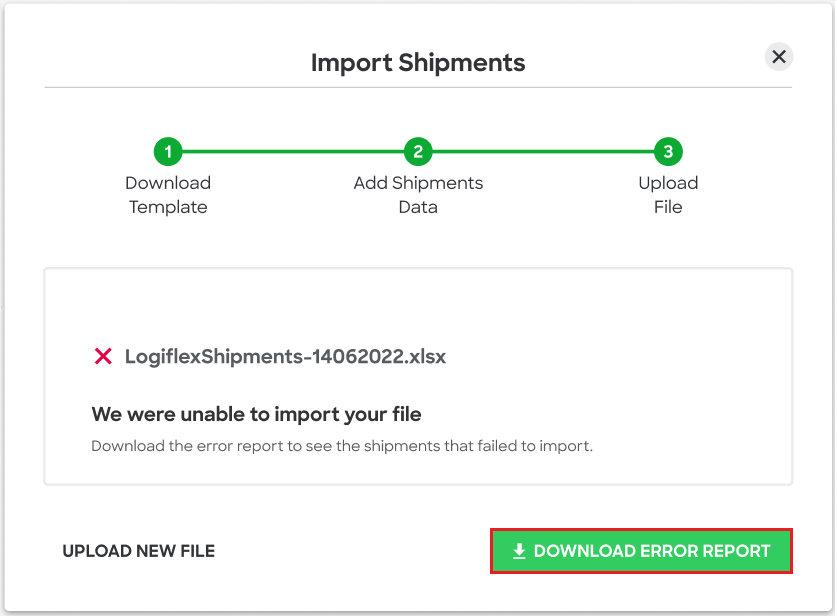The image size is (837, 616).
Task: Click the Download Template step label
Action: click(x=168, y=195)
